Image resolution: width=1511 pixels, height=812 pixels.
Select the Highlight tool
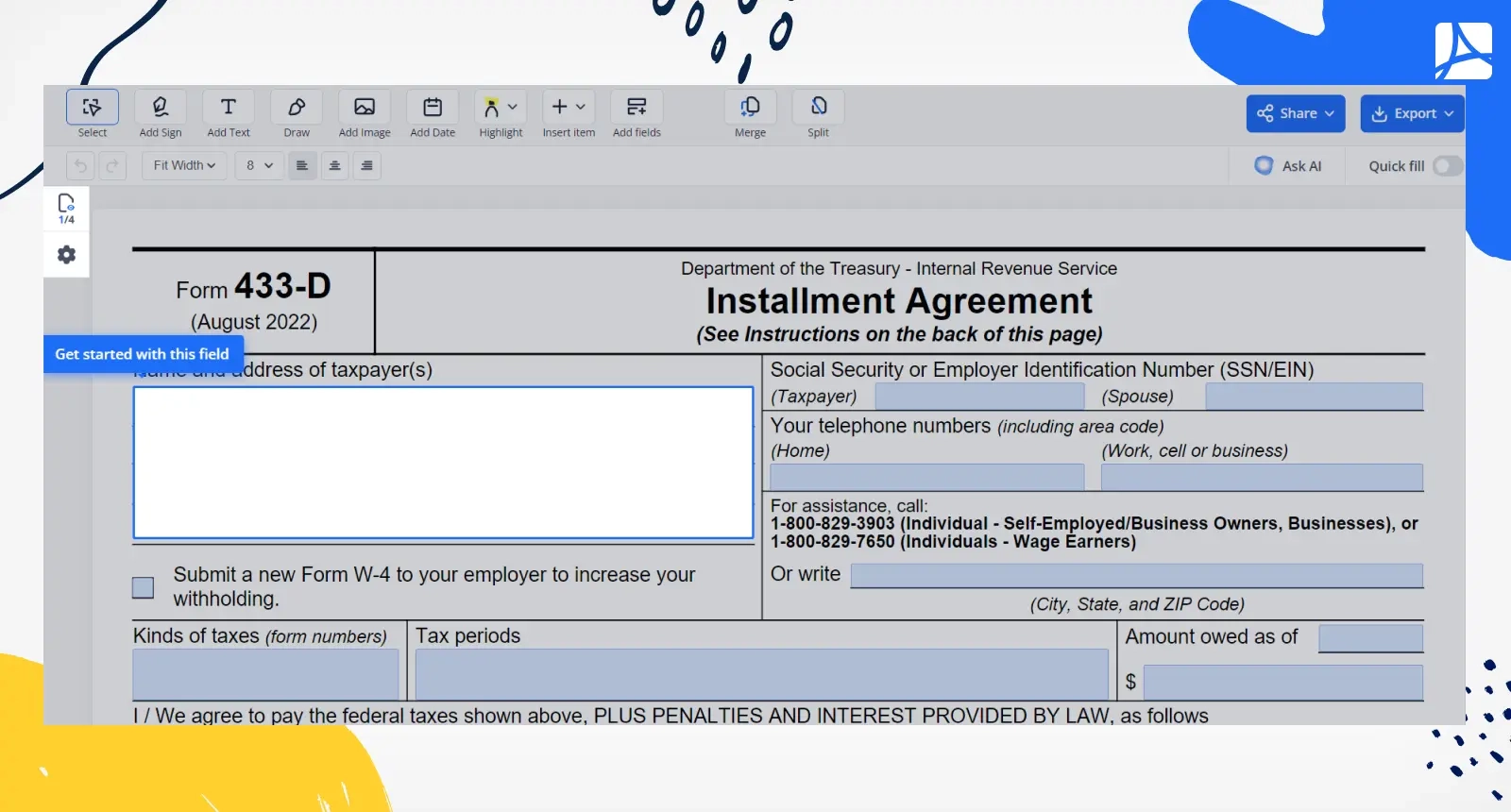tap(492, 108)
